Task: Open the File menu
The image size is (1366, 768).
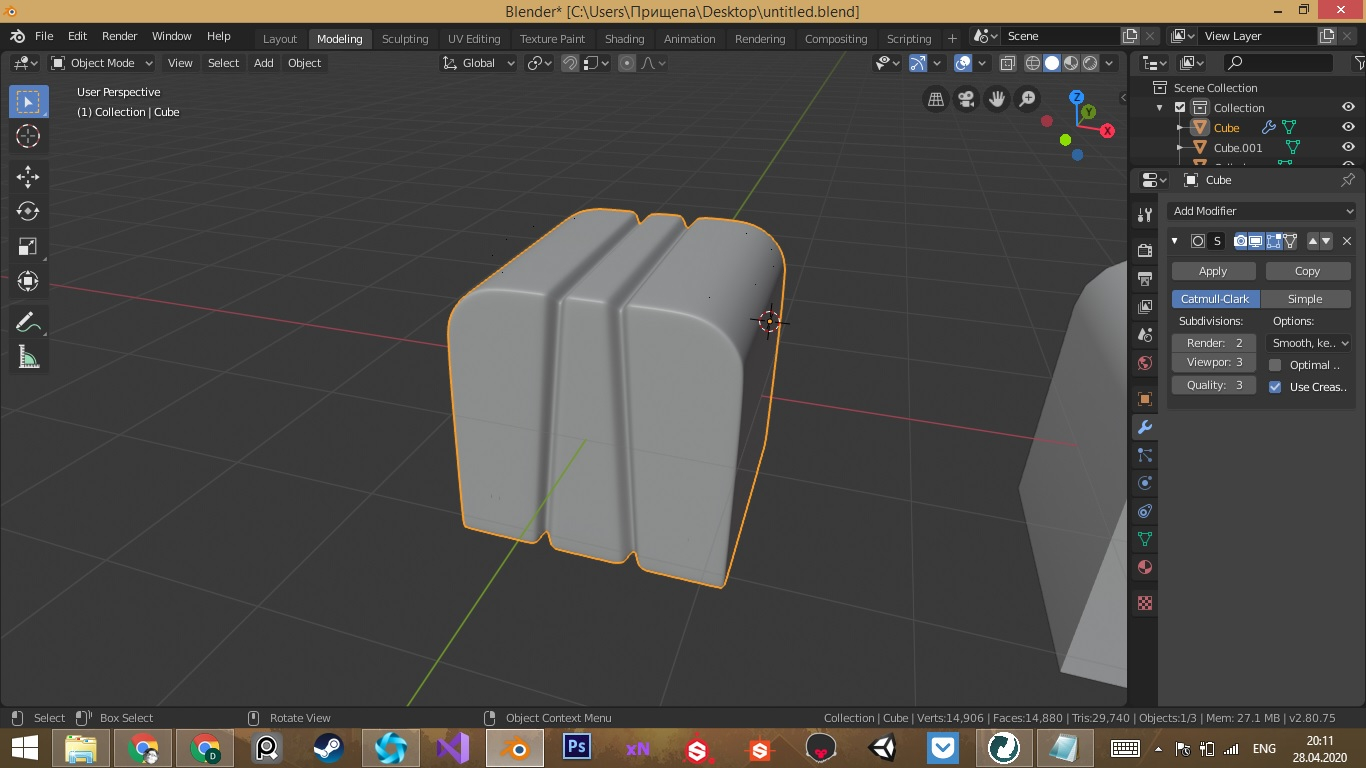Action: pos(44,36)
